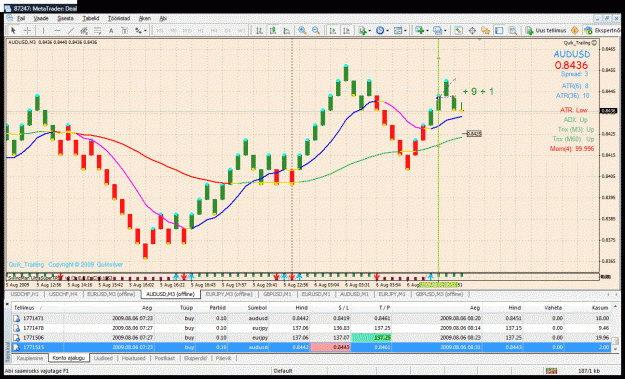Image resolution: width=625 pixels, height=379 pixels.
Task: Open the Aken menu
Action: 145,18
